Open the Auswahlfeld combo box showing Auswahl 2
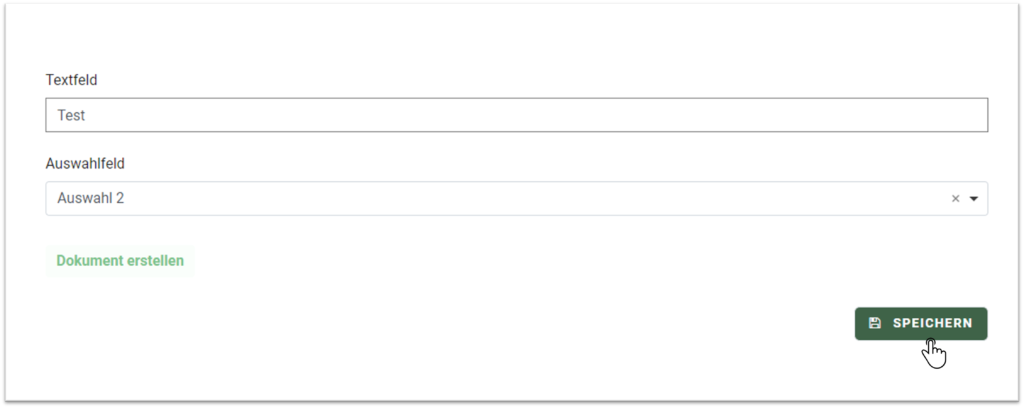This screenshot has width=1024, height=408. point(517,198)
